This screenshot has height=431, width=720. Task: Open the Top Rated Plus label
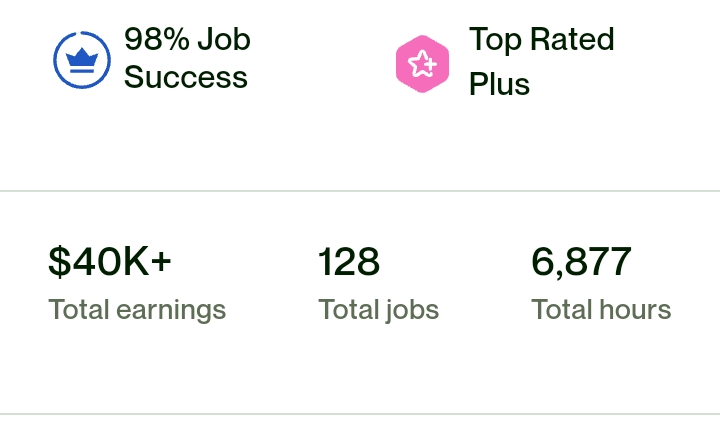tap(541, 61)
